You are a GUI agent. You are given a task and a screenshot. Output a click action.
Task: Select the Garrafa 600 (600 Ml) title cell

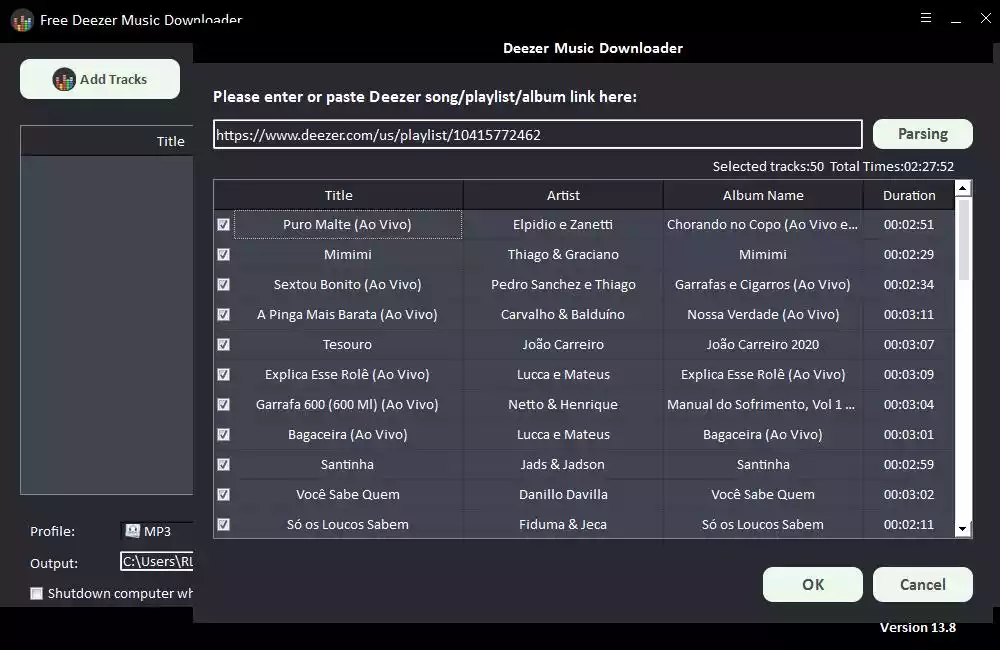348,404
